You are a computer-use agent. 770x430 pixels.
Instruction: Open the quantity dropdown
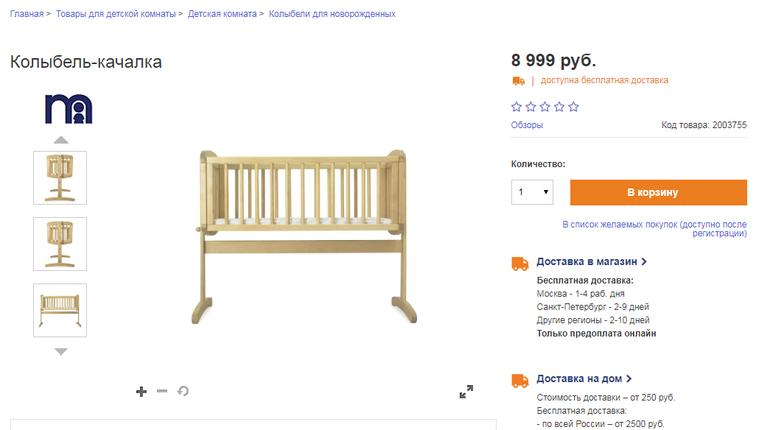(x=532, y=192)
